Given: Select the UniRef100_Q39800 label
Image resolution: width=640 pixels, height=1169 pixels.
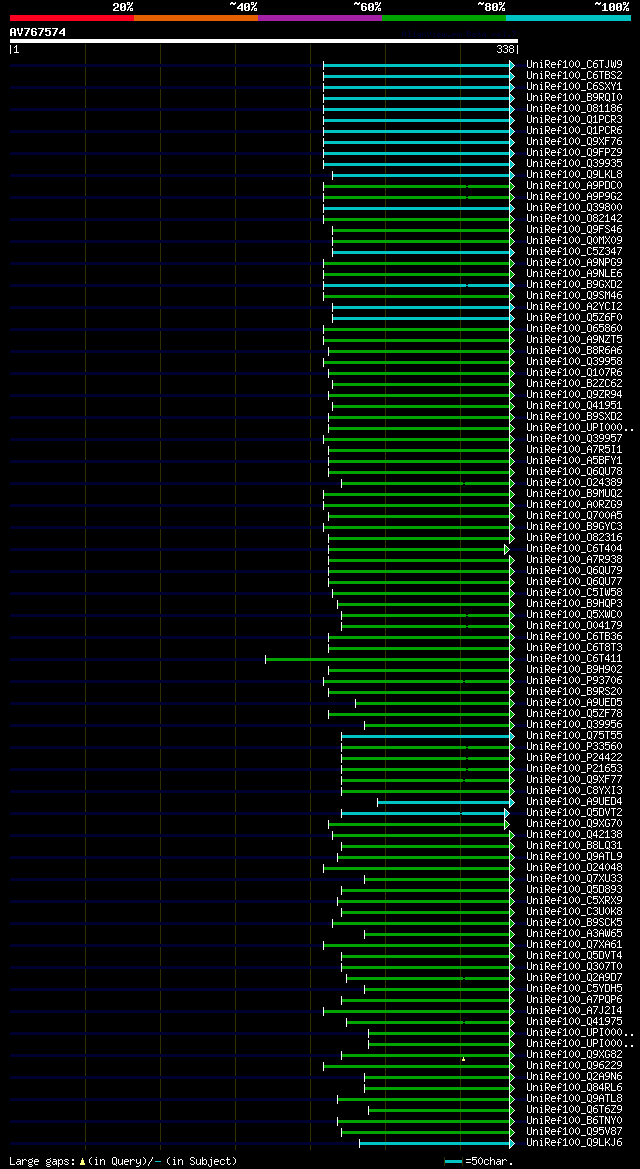Looking at the screenshot, I should 574,207.
